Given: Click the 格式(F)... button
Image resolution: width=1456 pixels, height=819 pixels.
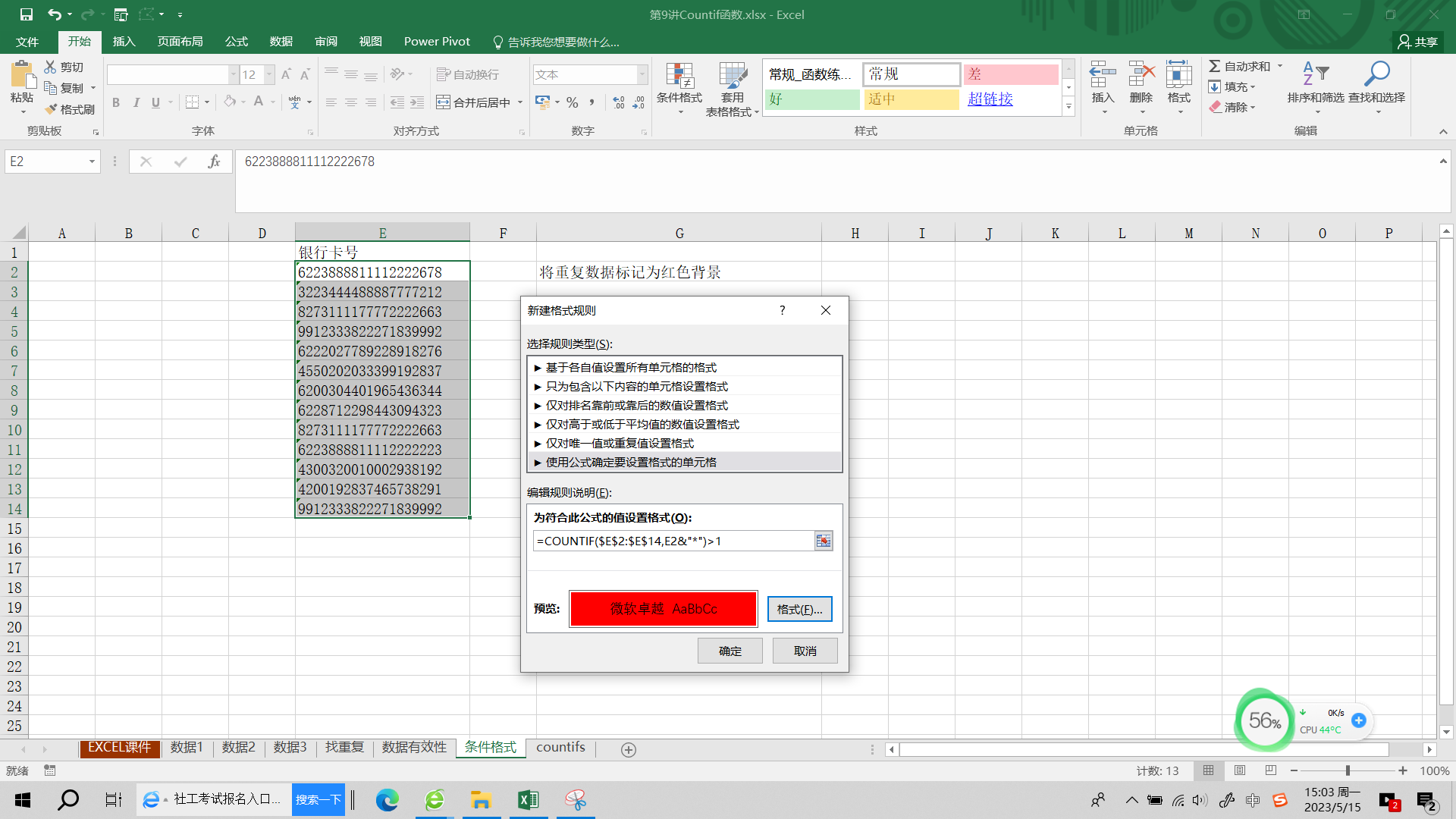Looking at the screenshot, I should click(x=799, y=609).
